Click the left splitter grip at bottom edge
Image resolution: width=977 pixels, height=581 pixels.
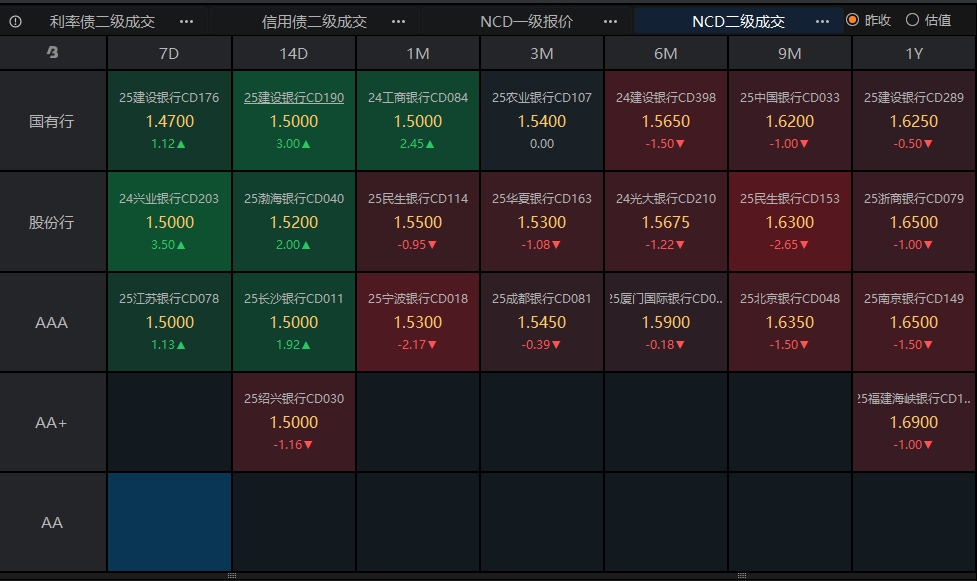232,575
